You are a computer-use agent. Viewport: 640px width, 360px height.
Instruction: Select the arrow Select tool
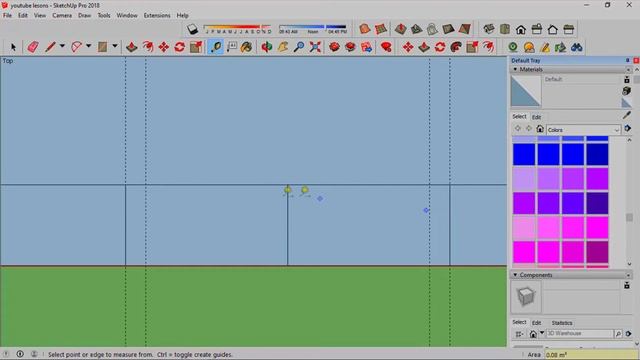tap(13, 47)
